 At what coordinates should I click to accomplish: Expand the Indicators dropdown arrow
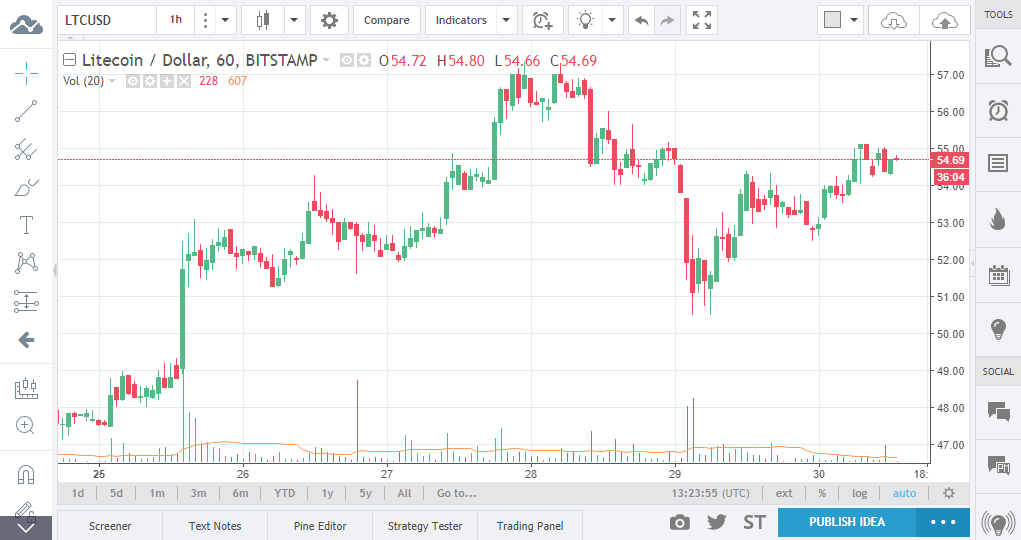coord(506,20)
